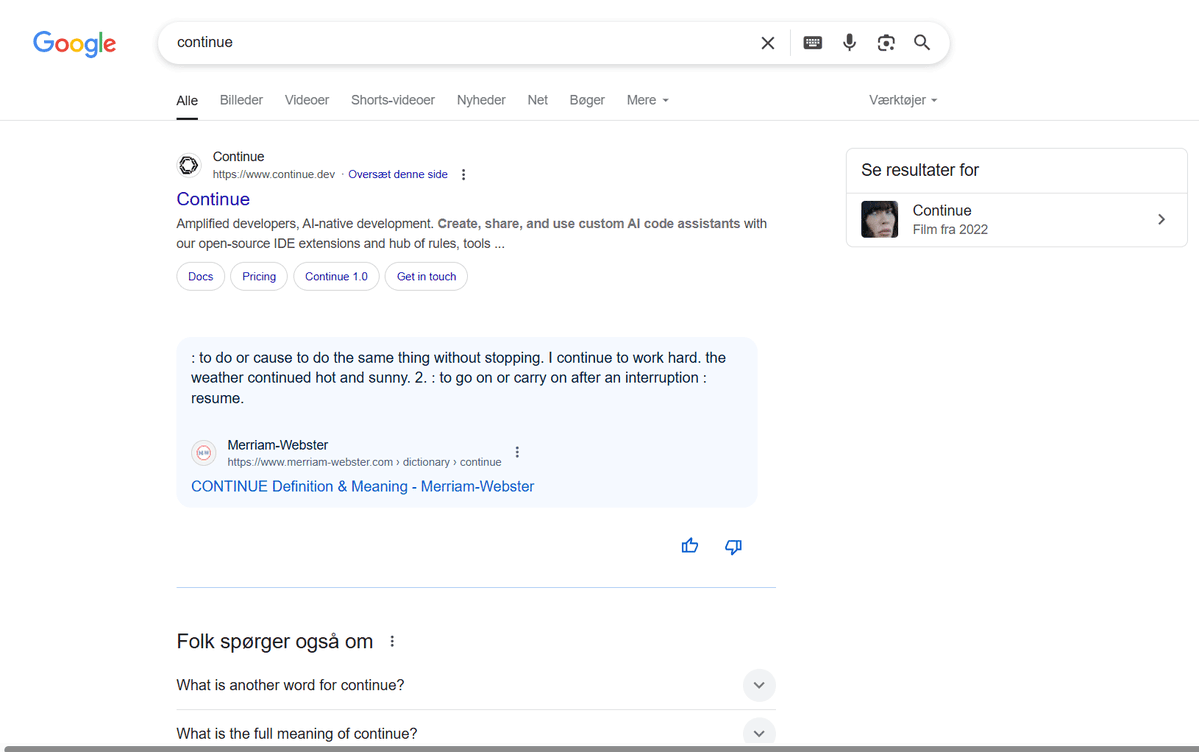Open the Mere dropdown menu
Image resolution: width=1199 pixels, height=752 pixels.
pos(648,100)
